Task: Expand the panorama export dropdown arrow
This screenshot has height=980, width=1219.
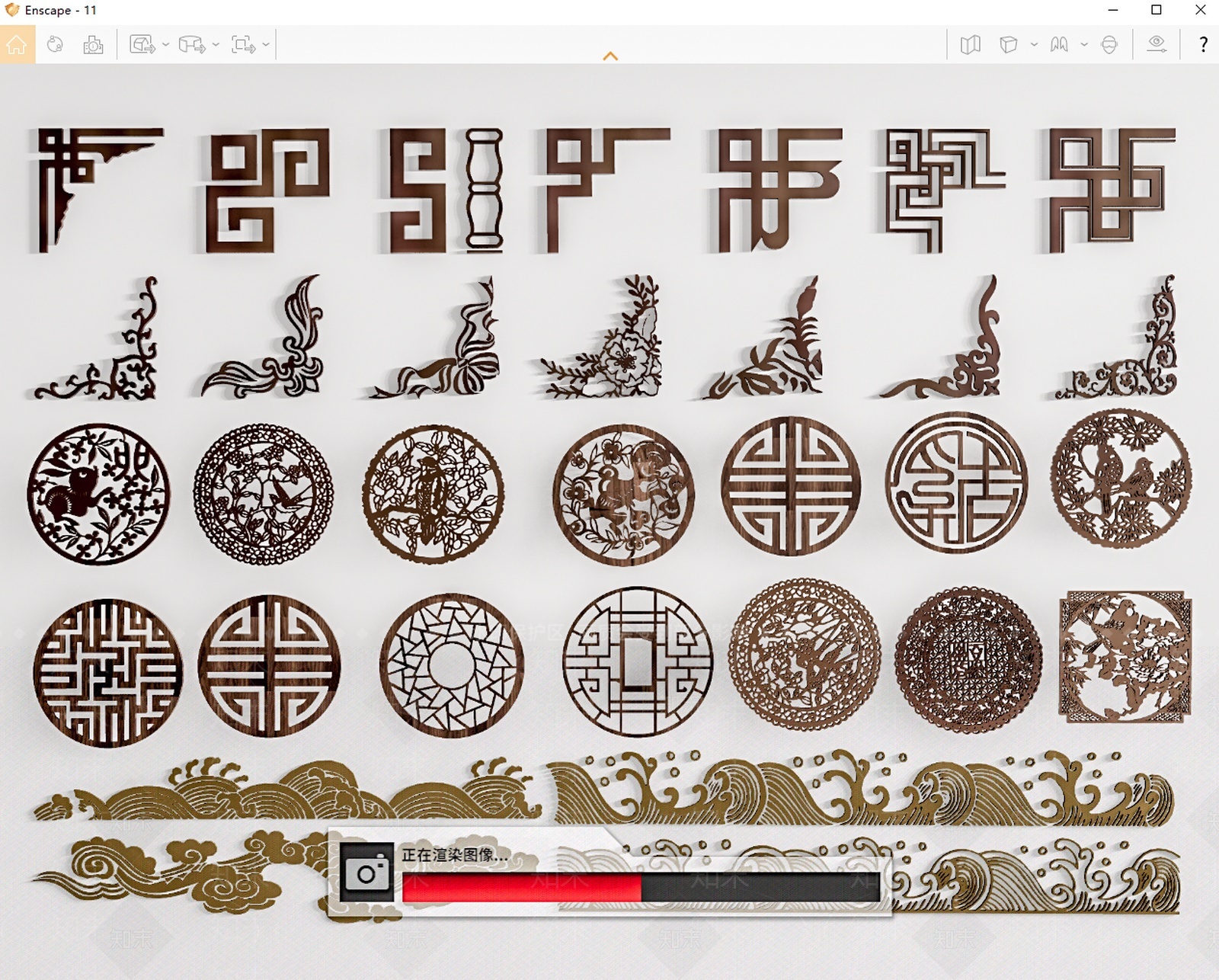Action: (x=216, y=45)
